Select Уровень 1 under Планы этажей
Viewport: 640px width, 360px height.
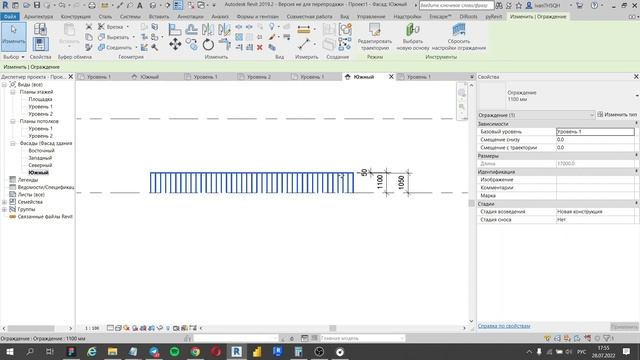coord(40,107)
